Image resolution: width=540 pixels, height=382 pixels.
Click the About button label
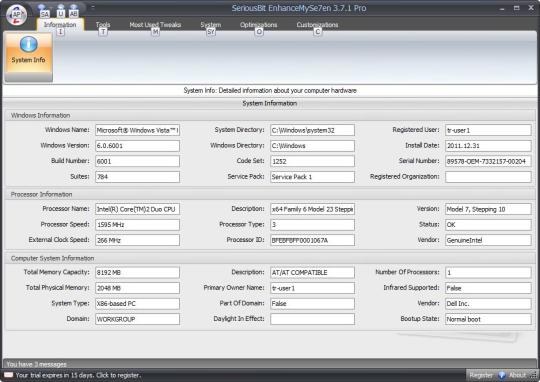(517, 375)
